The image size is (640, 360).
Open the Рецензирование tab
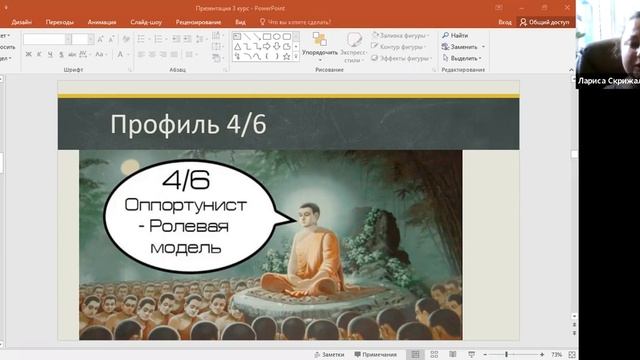click(x=198, y=22)
